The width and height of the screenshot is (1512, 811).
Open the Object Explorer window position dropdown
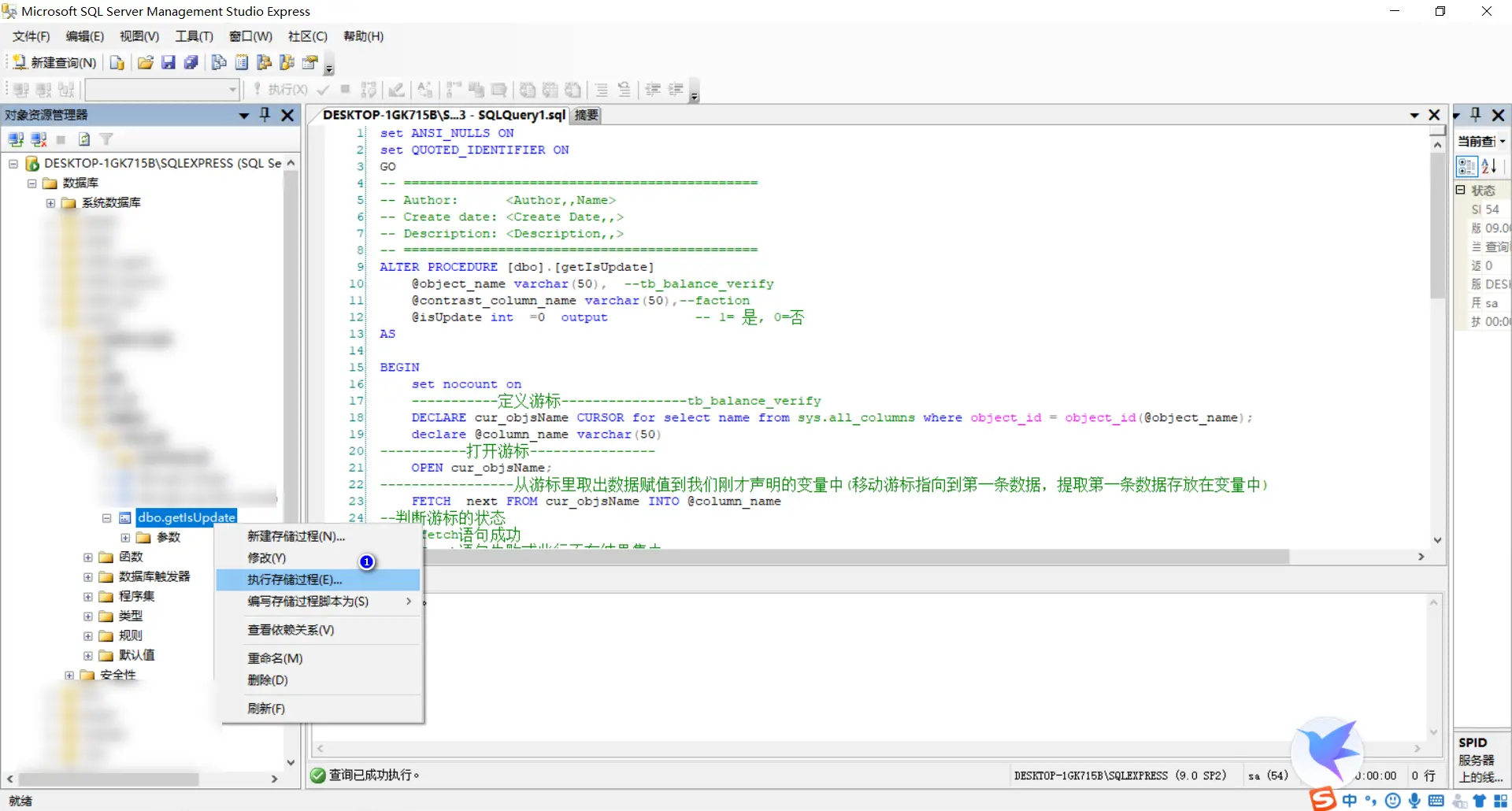[x=244, y=115]
